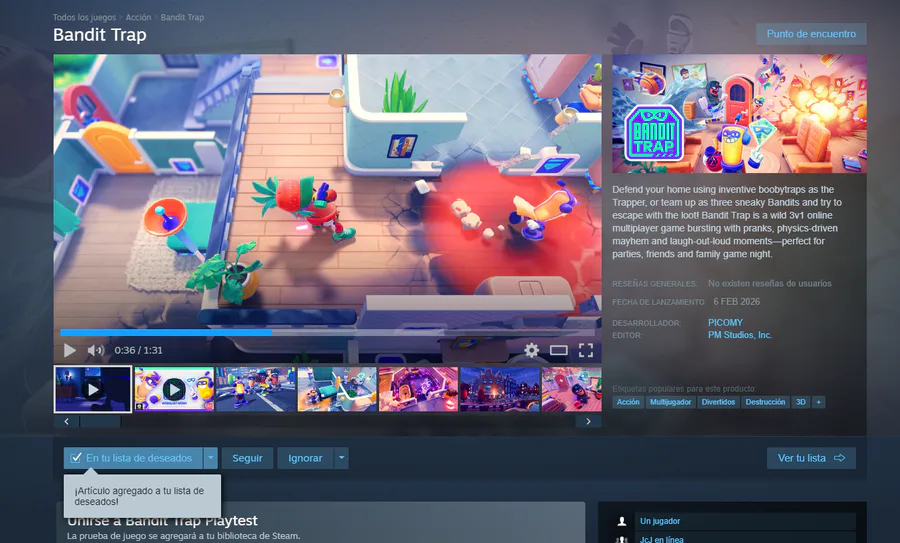Open the Bandit Trap header capsule image
Viewport: 900px width, 543px height.
pyautogui.click(x=739, y=114)
